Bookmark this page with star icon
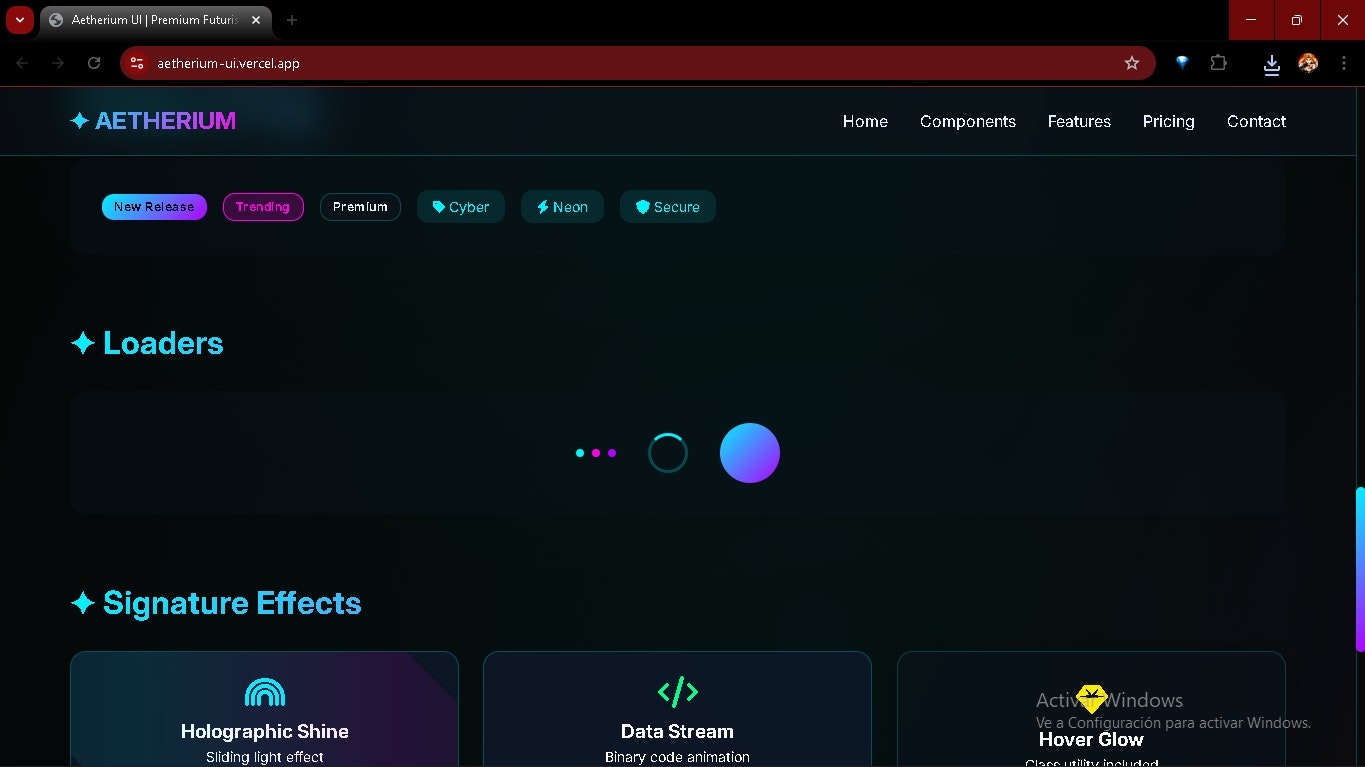 [x=1132, y=63]
